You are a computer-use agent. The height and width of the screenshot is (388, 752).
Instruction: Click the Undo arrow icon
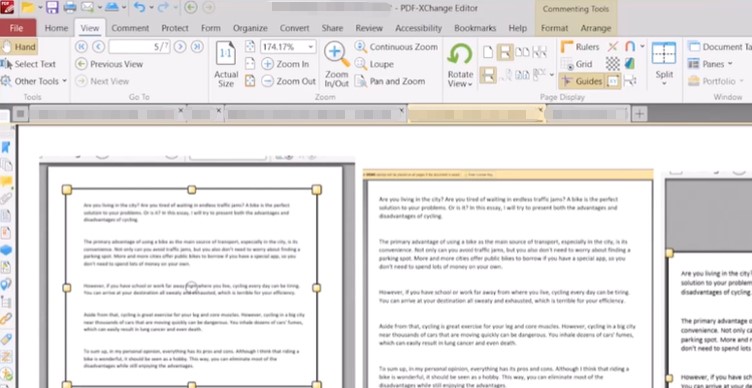pos(140,7)
